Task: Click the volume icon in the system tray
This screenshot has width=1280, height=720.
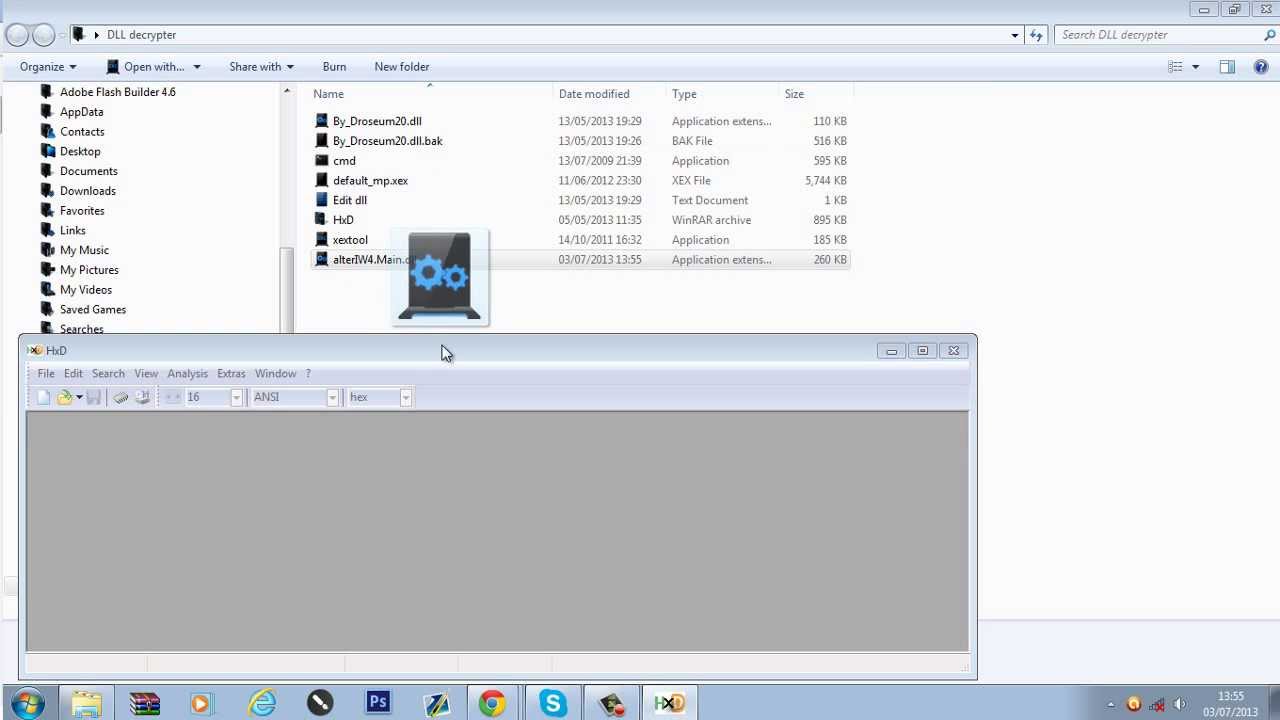Action: tap(1180, 704)
